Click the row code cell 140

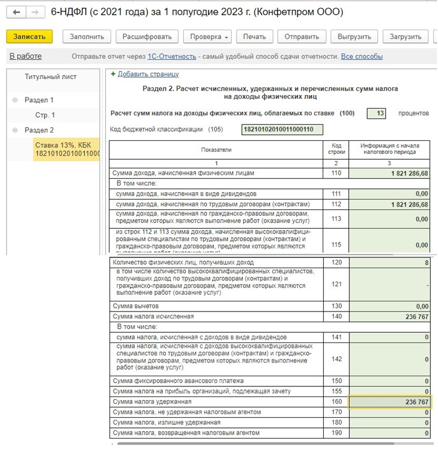pyautogui.click(x=337, y=316)
